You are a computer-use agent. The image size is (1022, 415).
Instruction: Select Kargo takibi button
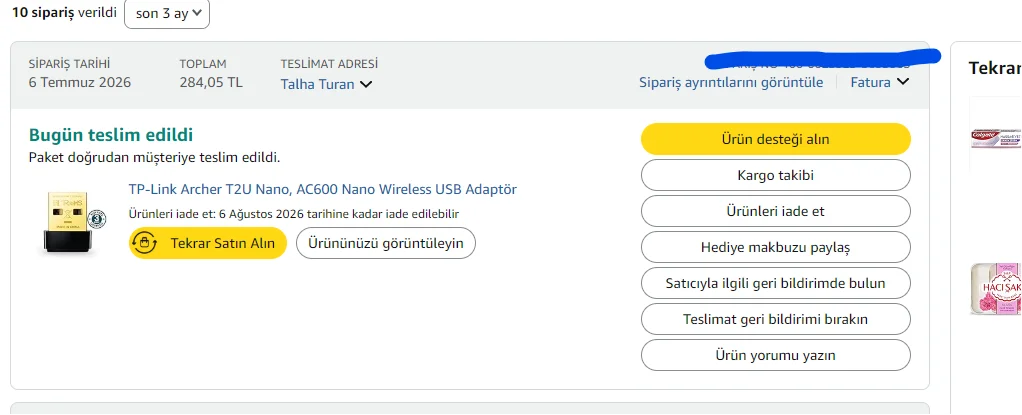(776, 175)
